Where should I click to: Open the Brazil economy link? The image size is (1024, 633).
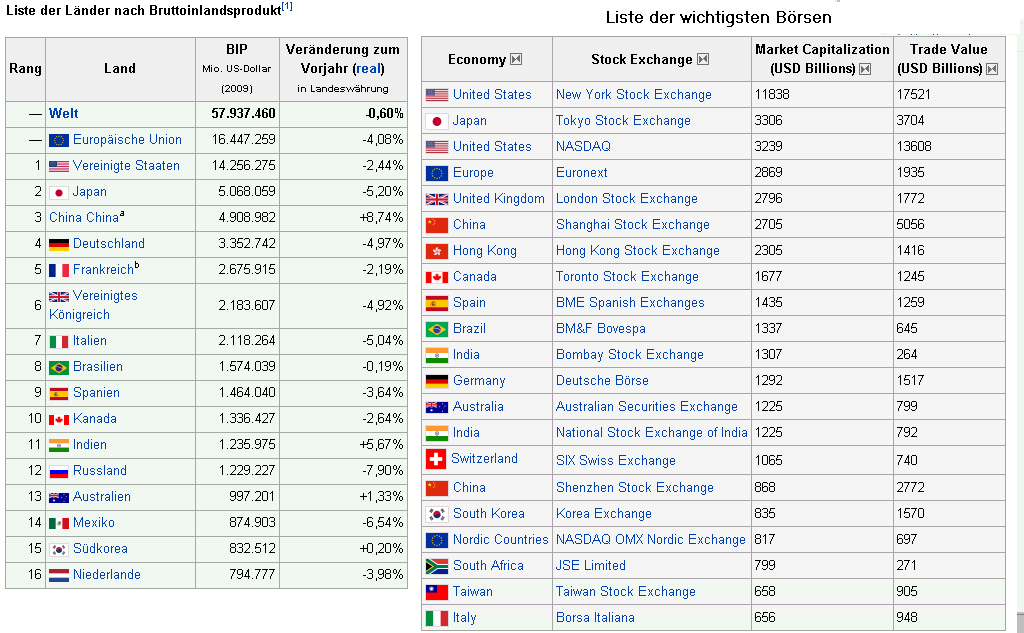pyautogui.click(x=469, y=329)
